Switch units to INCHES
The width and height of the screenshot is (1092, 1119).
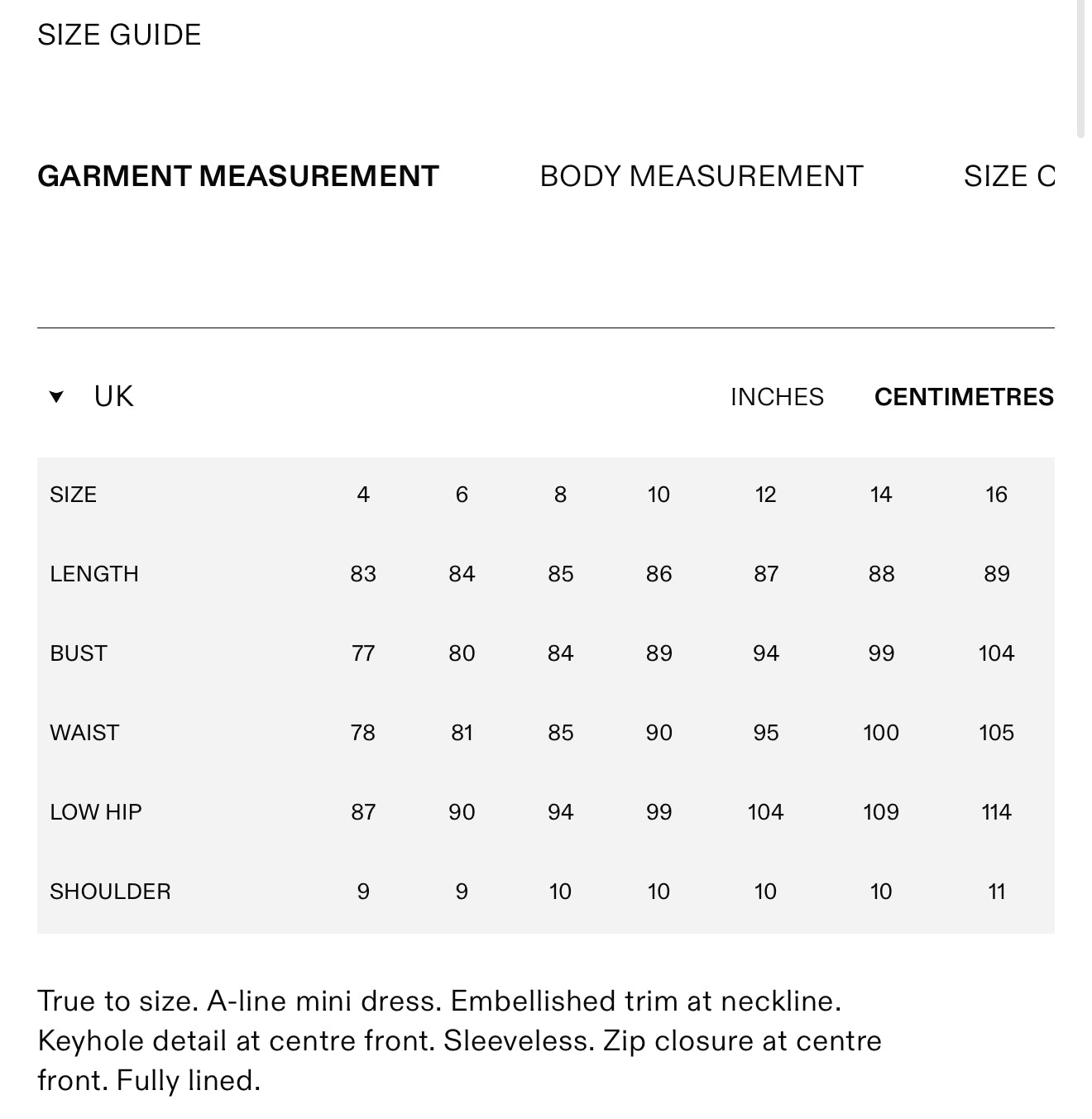click(x=777, y=397)
